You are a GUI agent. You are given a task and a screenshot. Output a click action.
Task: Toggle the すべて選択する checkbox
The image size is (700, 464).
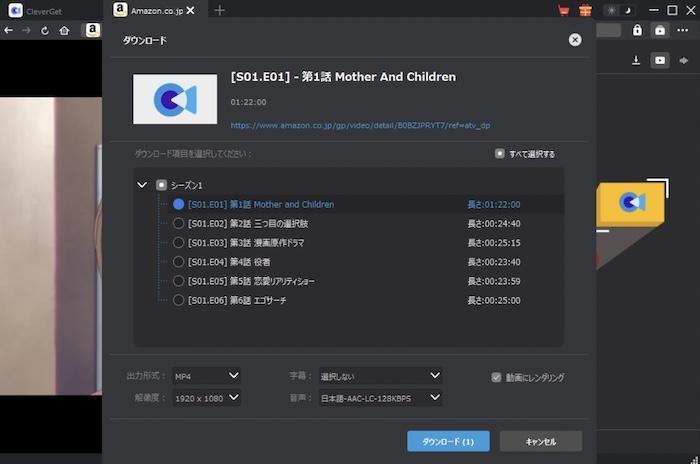click(x=500, y=154)
